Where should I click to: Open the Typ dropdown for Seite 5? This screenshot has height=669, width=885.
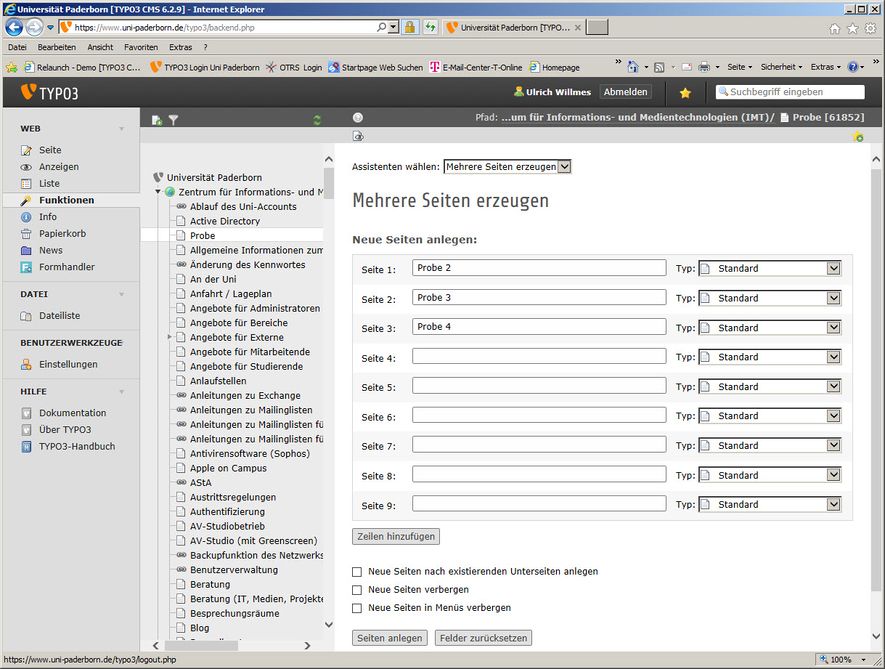[770, 387]
